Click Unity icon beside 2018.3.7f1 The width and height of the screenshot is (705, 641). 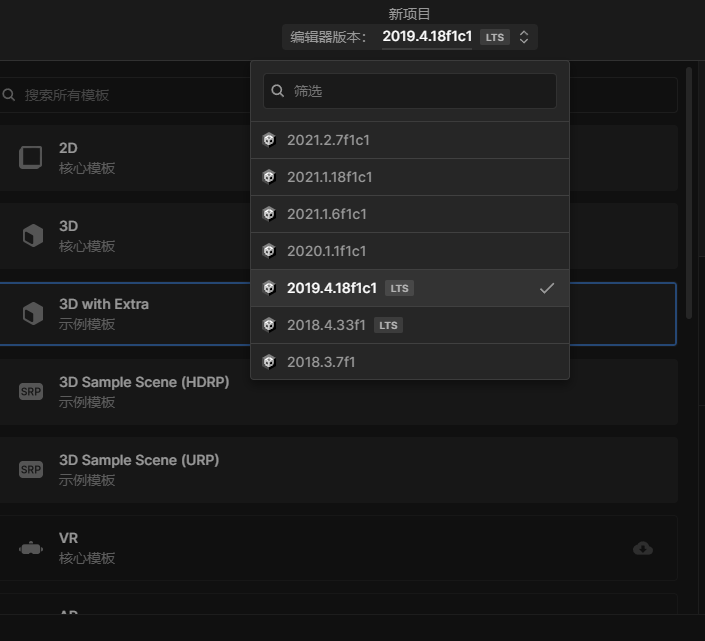tap(269, 362)
